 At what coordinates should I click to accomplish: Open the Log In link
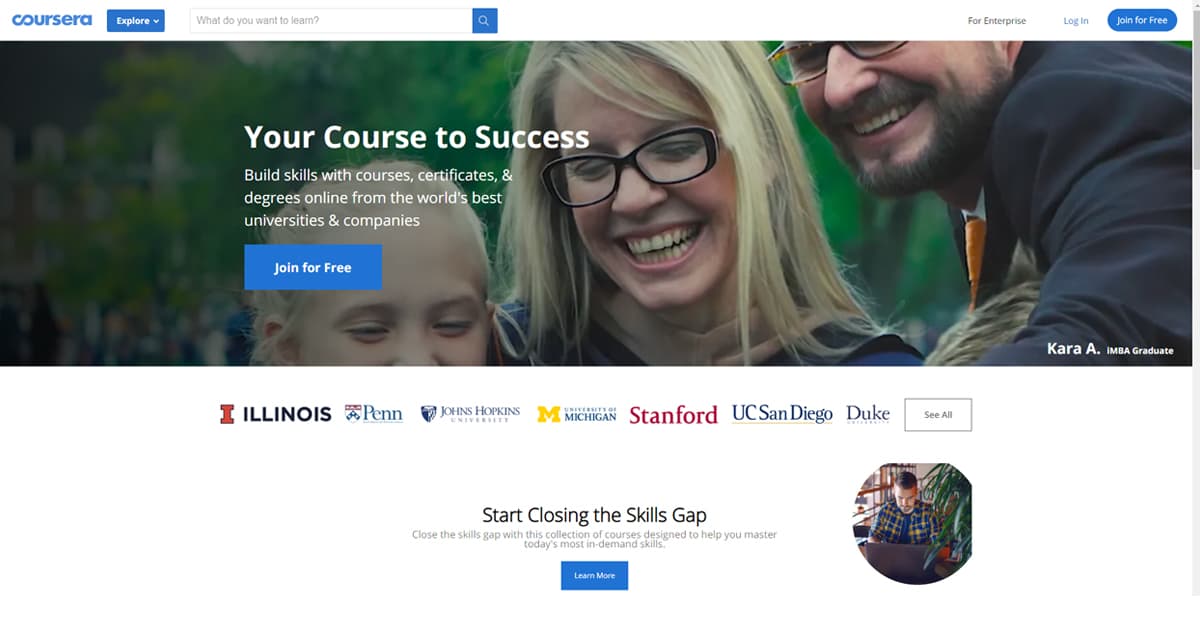pyautogui.click(x=1076, y=20)
